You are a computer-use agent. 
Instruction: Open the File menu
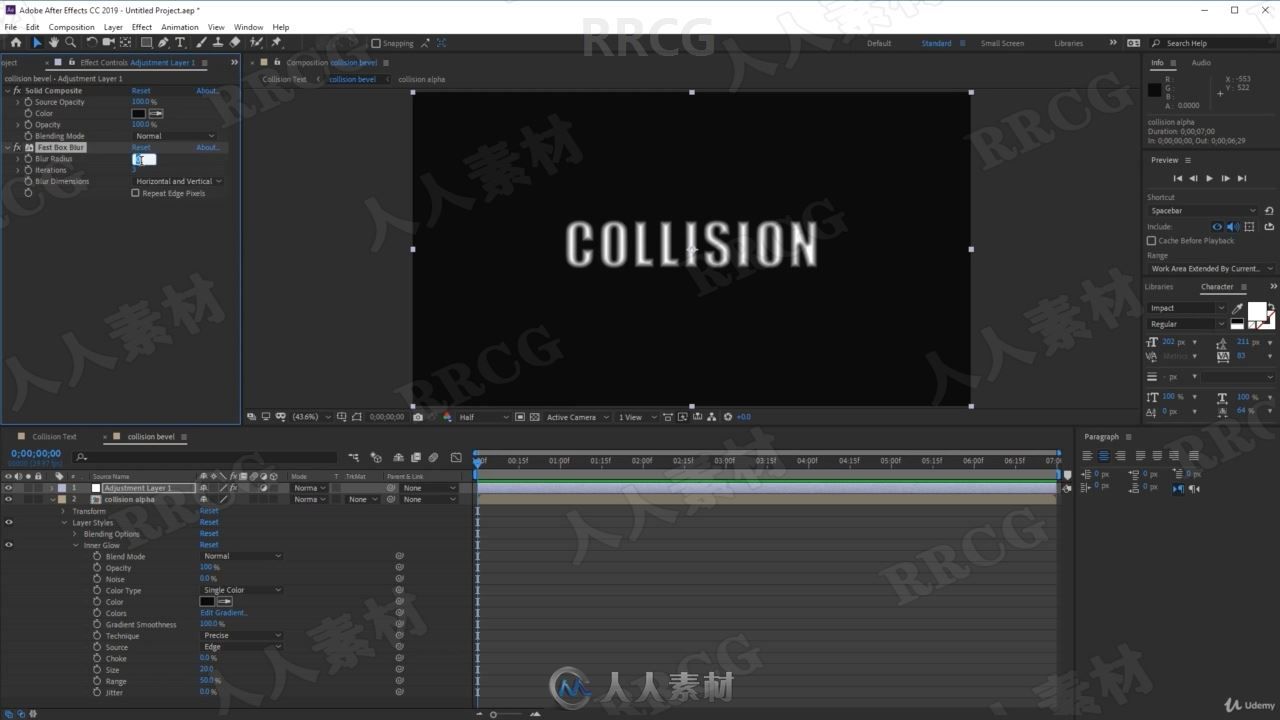[11, 27]
